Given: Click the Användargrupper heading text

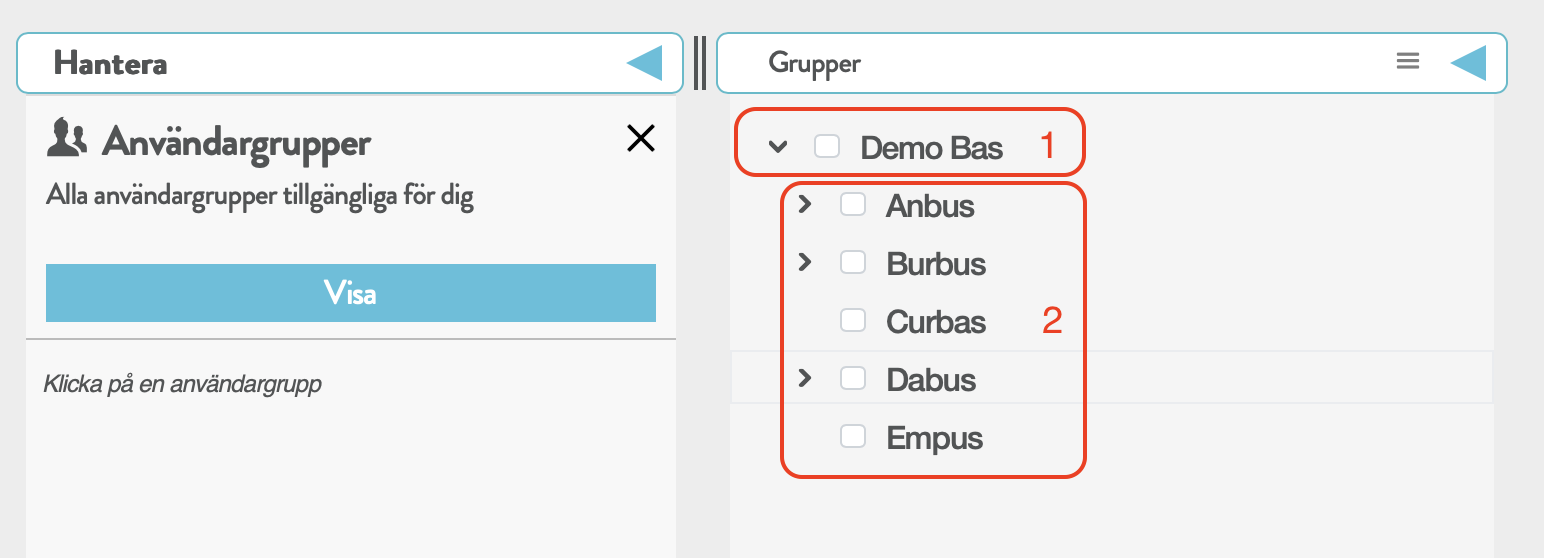Looking at the screenshot, I should point(236,142).
